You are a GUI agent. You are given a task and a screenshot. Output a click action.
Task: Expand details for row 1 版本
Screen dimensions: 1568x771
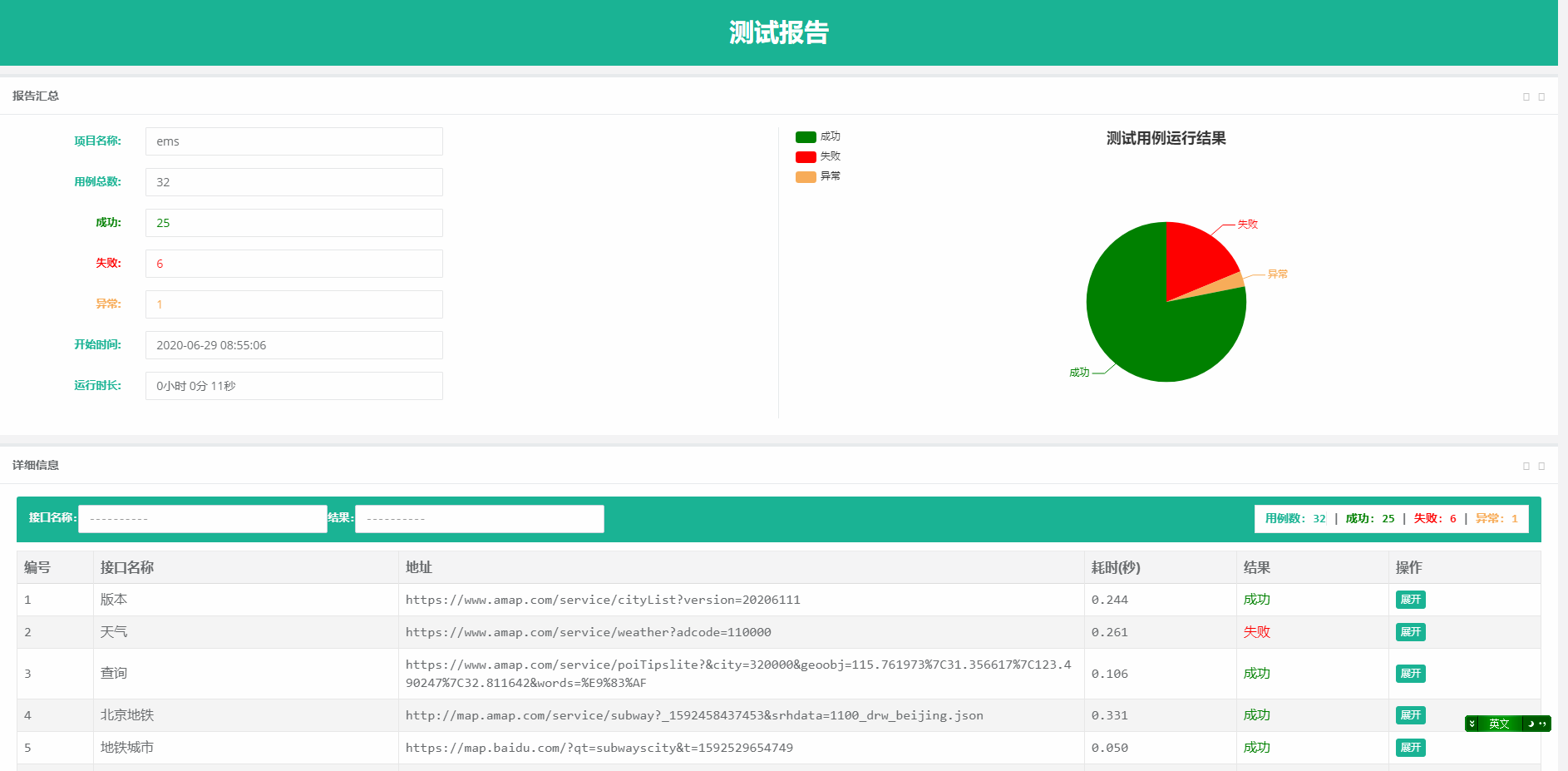coord(1411,600)
